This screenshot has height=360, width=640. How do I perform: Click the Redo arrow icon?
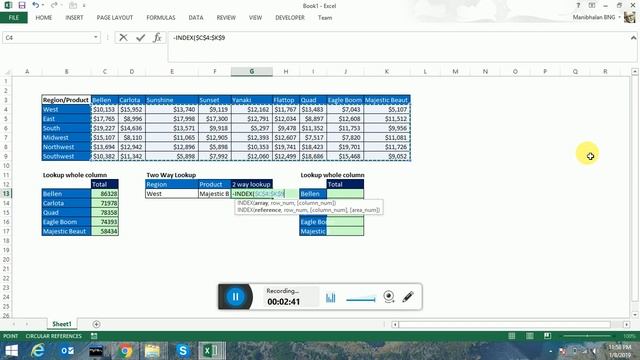point(54,5)
